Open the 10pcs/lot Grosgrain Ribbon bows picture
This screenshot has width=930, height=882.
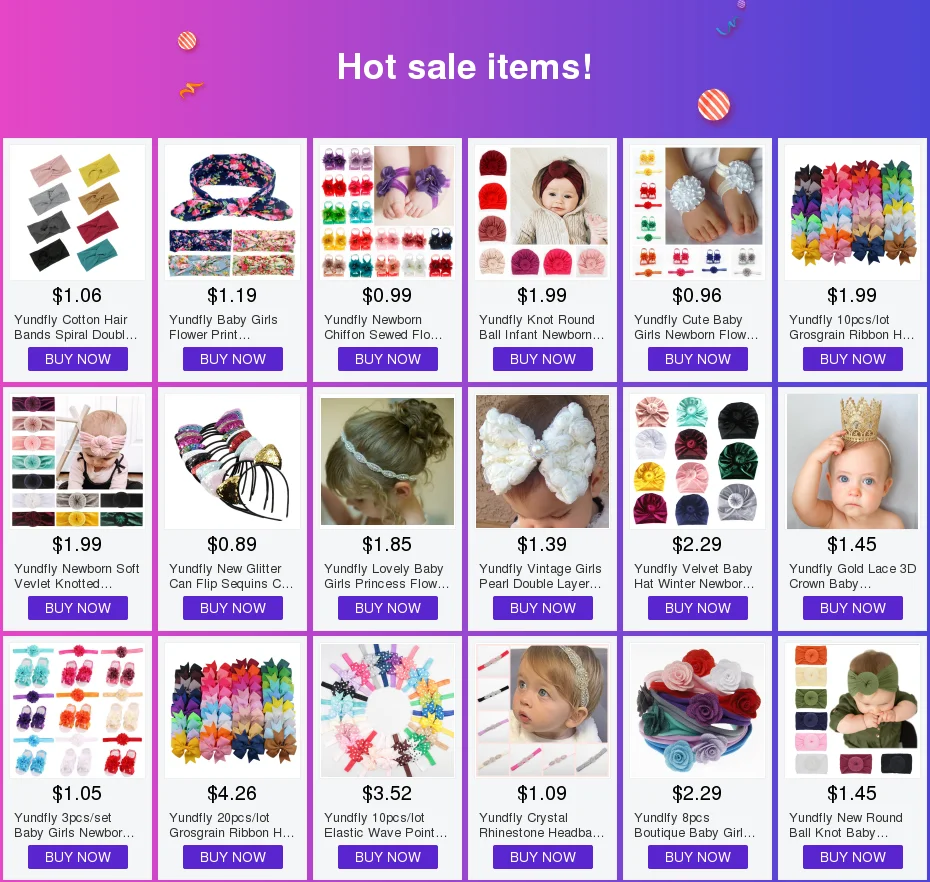[x=852, y=212]
